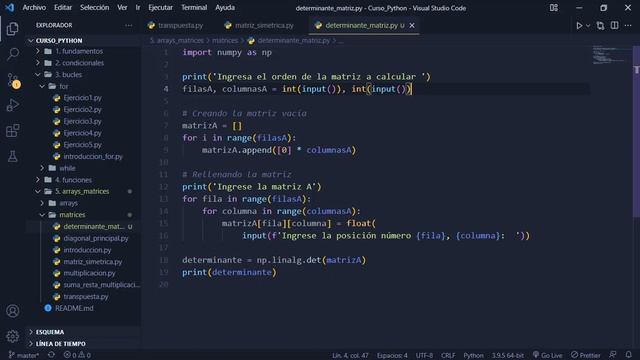Change indentation via Espacios: 4
The height and width of the screenshot is (360, 640).
(x=392, y=355)
